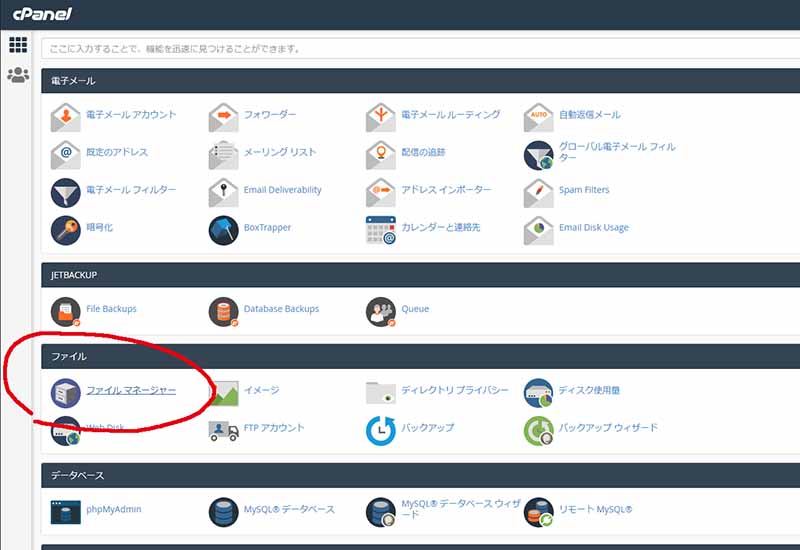Open the ファイル マネージャー icon
This screenshot has width=800, height=550.
(x=66, y=392)
